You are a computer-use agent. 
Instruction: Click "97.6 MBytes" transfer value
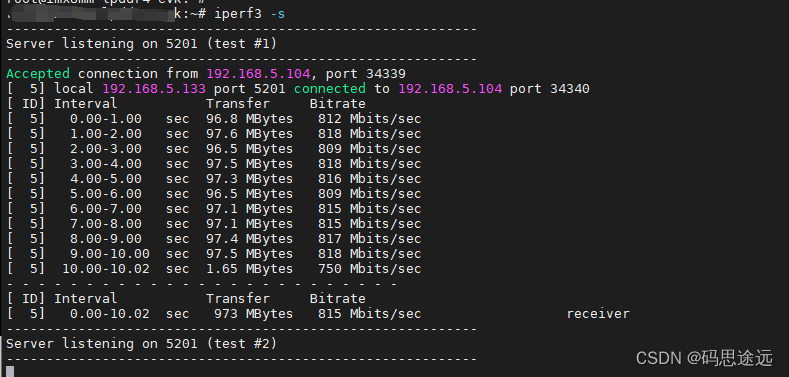250,134
